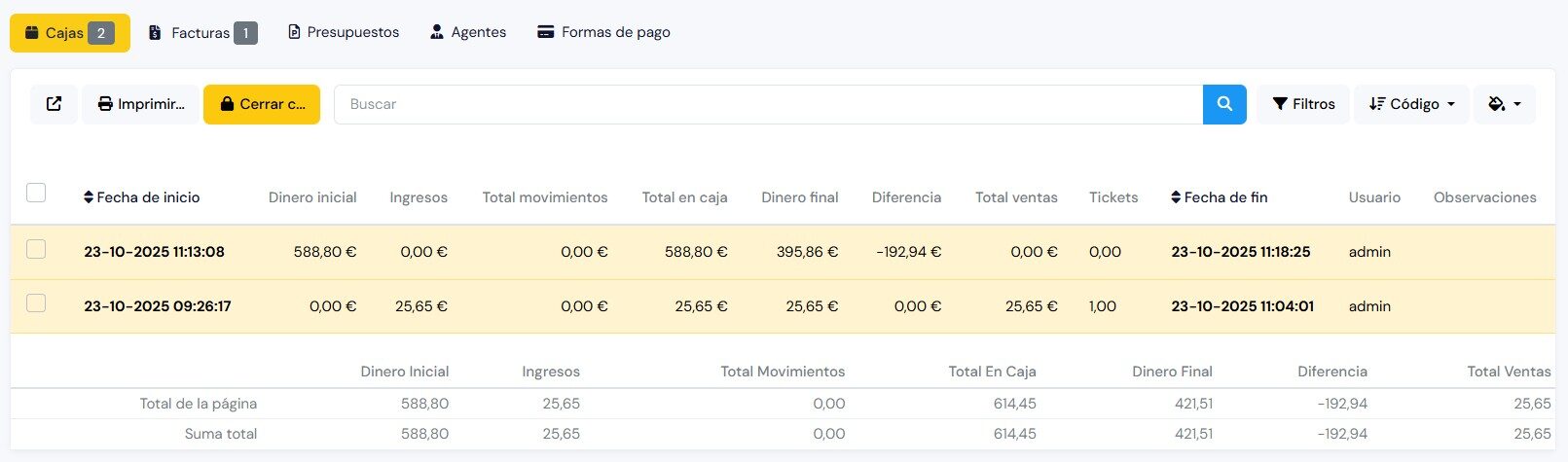Select the Cajas tab
Viewport: 1568px width, 462px height.
click(x=70, y=33)
